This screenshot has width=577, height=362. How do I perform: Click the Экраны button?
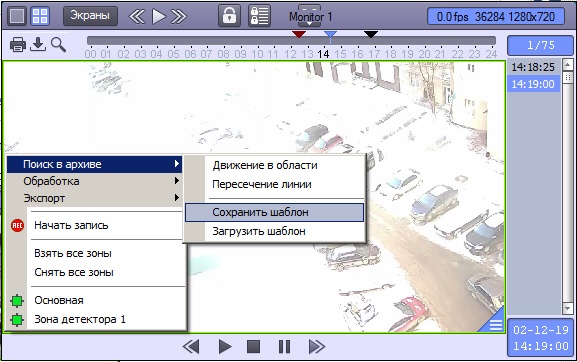click(90, 16)
